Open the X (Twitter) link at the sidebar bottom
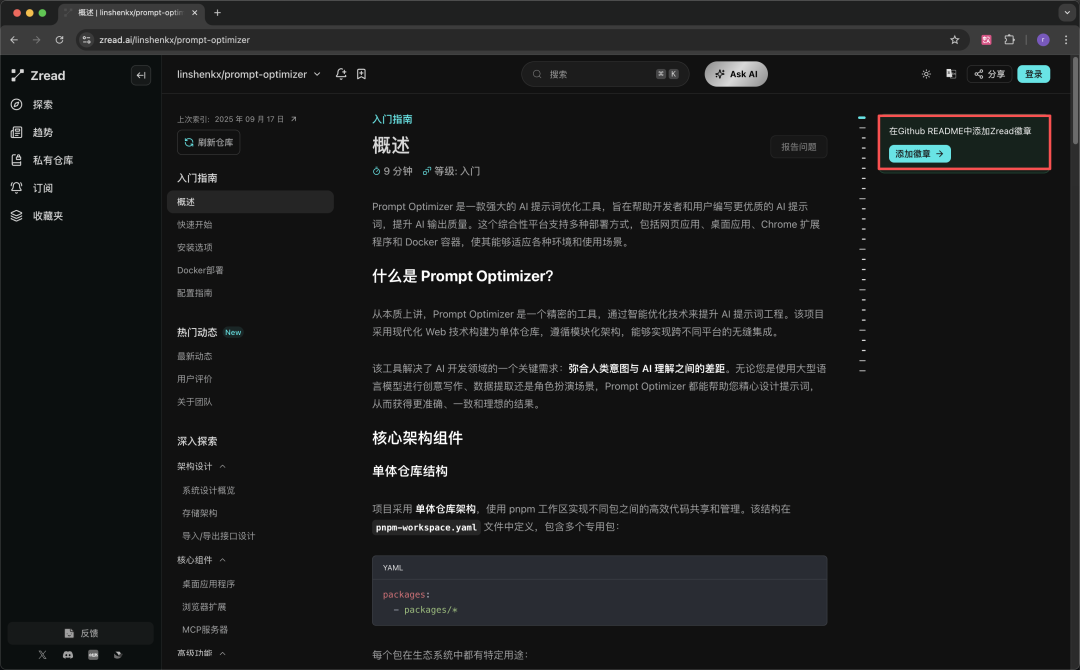Screen dimensions: 1080x670 tap(43, 655)
